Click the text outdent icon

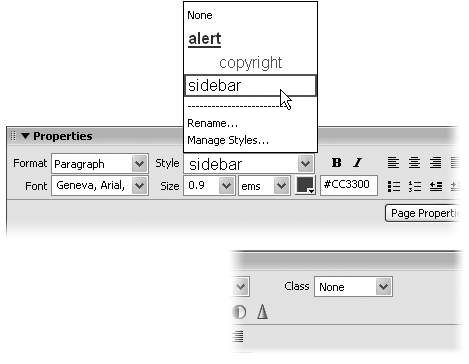pos(436,186)
